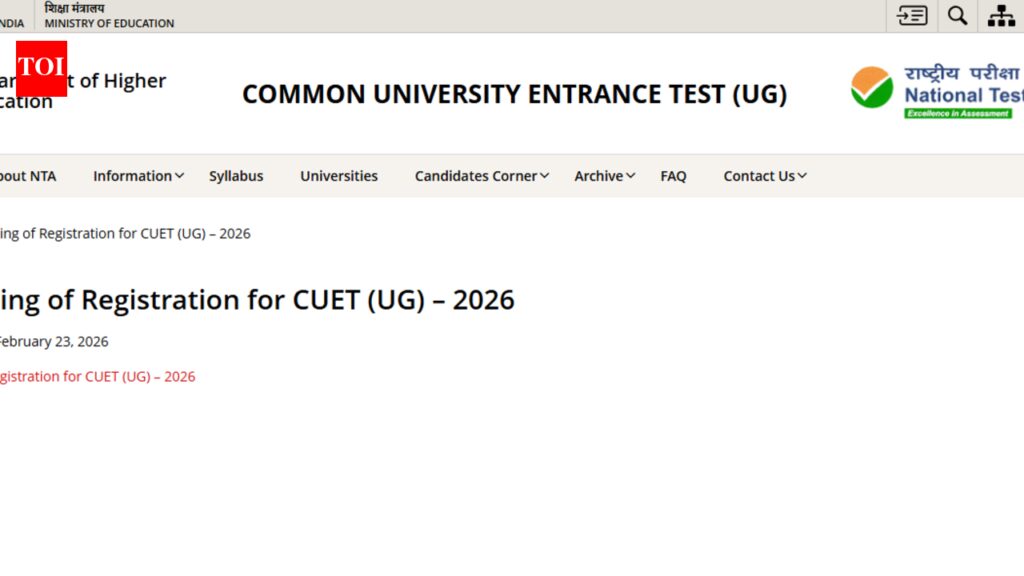Viewport: 1024px width, 576px height.
Task: Click MINISTRY OF EDUCATION header text
Action: (109, 23)
